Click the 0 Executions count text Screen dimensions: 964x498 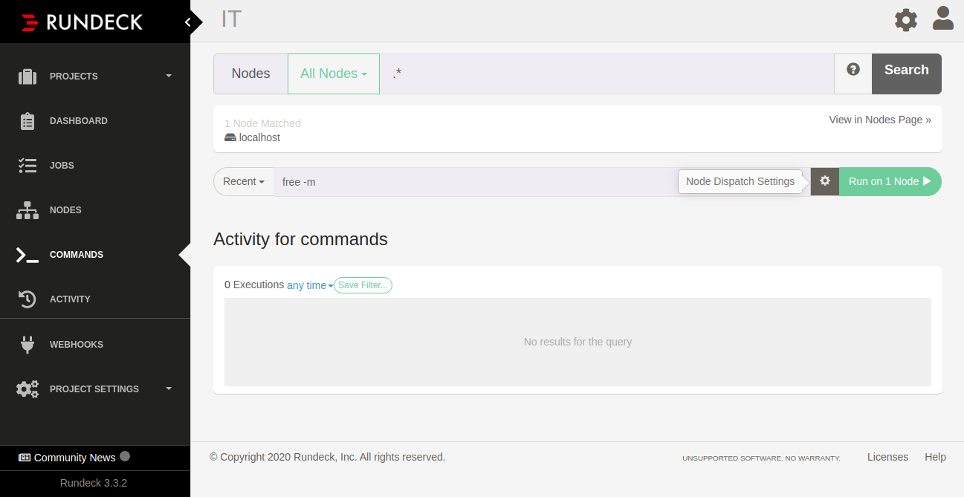(254, 285)
